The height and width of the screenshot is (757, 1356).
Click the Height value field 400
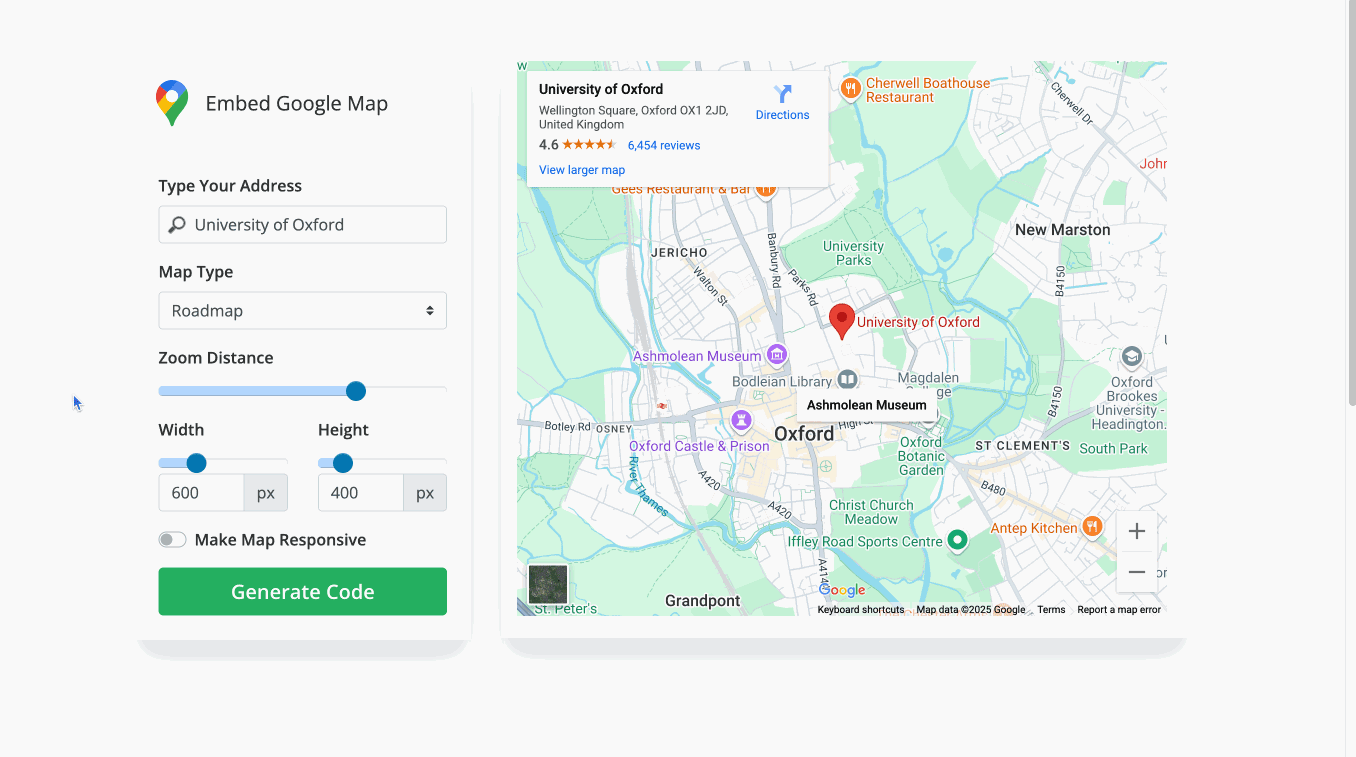361,493
